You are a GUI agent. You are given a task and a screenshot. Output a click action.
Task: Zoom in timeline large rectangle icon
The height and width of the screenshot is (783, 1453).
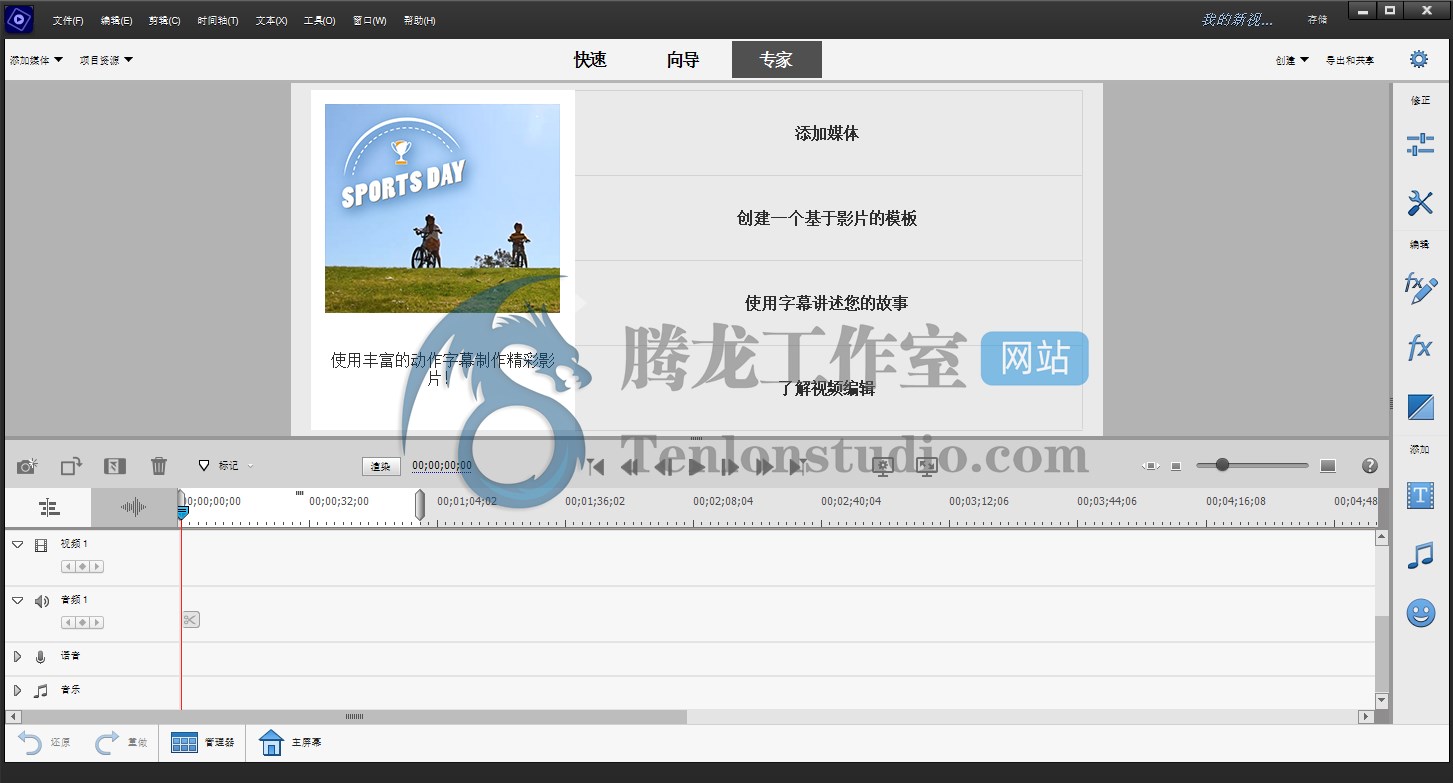(1328, 466)
